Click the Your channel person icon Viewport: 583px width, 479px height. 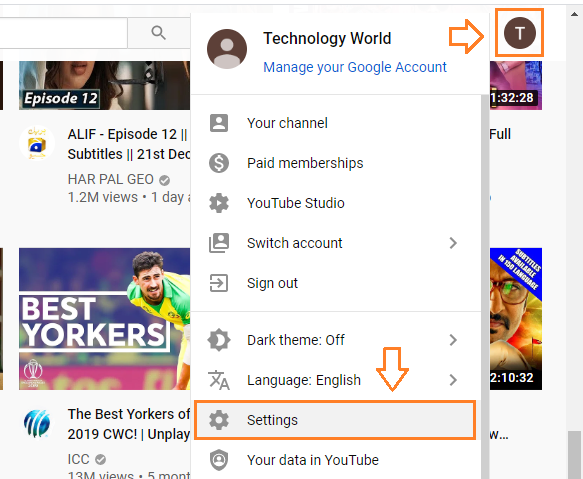pos(219,123)
